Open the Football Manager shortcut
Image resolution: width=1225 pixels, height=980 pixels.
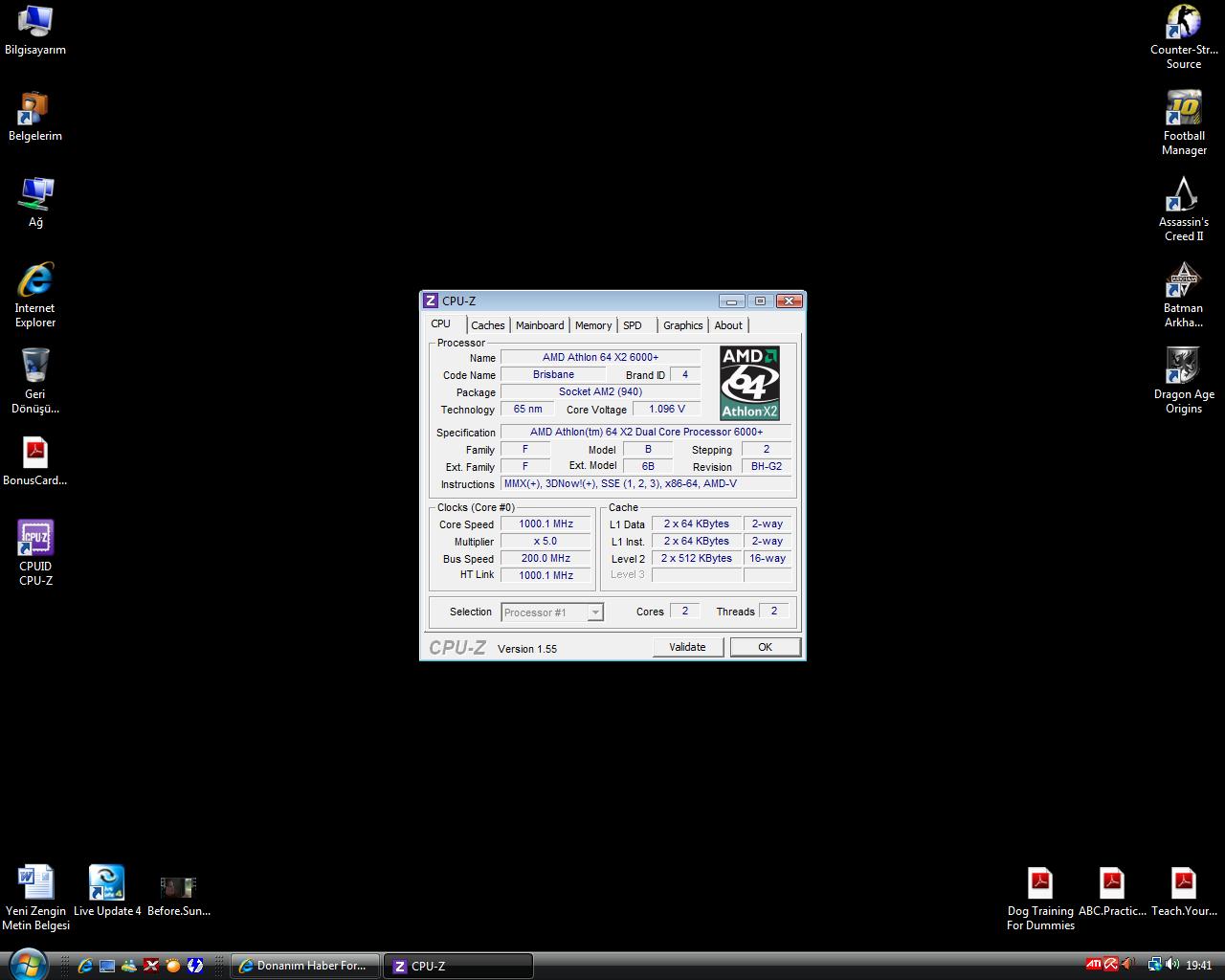point(1184,123)
